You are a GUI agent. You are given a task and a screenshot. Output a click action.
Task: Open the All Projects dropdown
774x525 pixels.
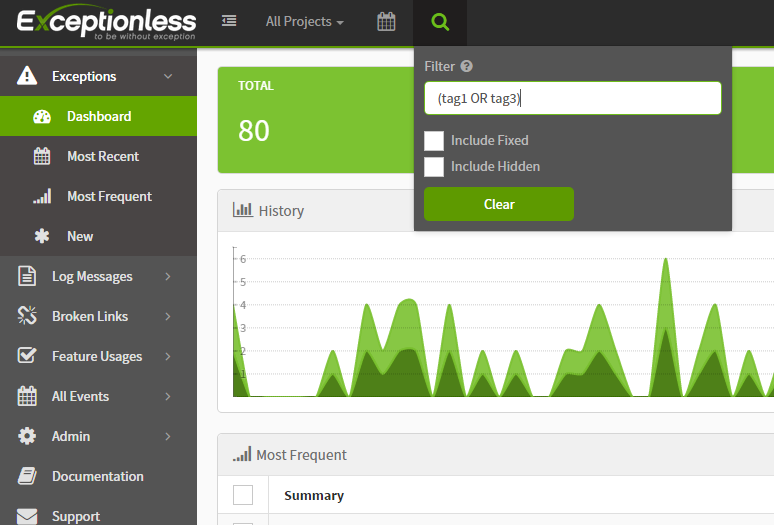305,22
